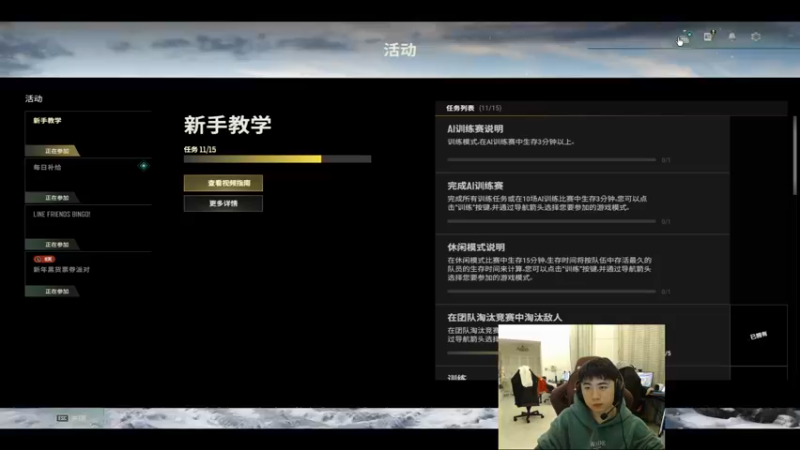Screen dimensions: 800x450
Task: Open the settings gear icon
Action: (x=756, y=37)
